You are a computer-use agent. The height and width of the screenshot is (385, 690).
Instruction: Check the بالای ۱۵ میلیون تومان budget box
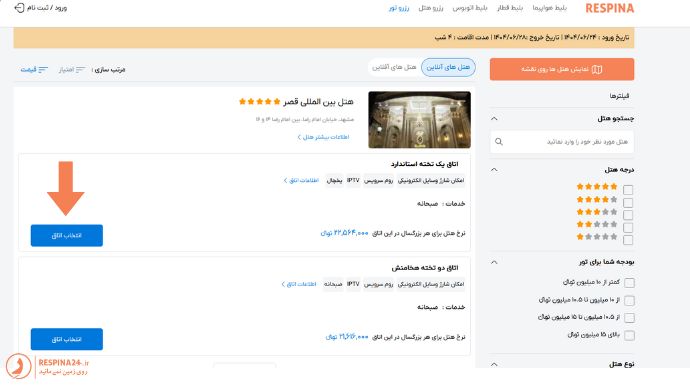click(629, 335)
